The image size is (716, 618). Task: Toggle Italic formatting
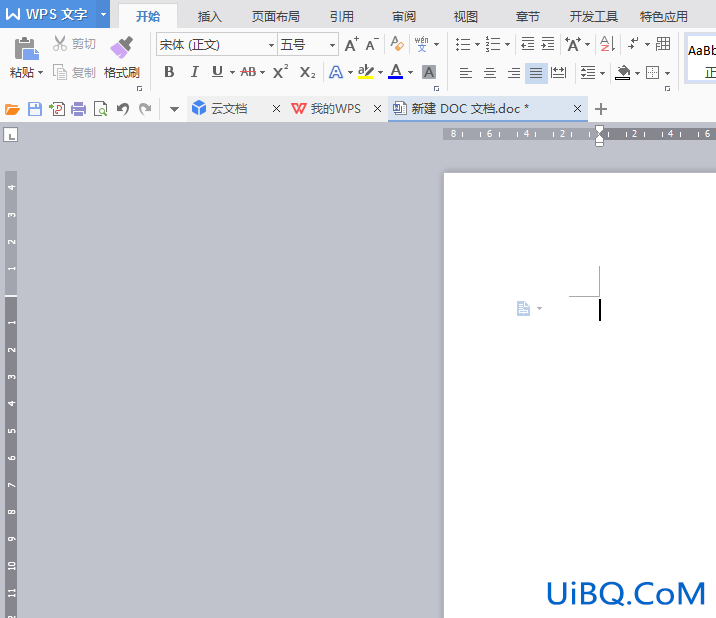(195, 72)
